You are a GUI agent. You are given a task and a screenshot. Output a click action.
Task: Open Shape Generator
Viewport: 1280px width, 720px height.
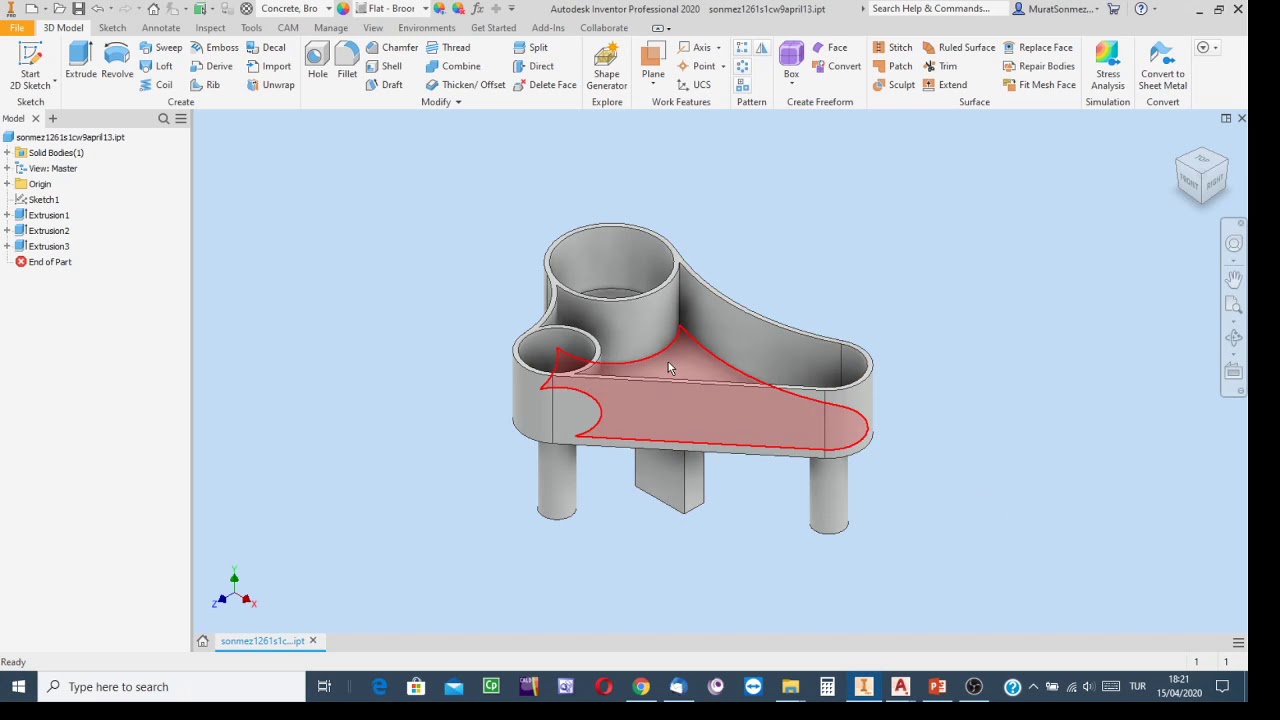tap(606, 66)
